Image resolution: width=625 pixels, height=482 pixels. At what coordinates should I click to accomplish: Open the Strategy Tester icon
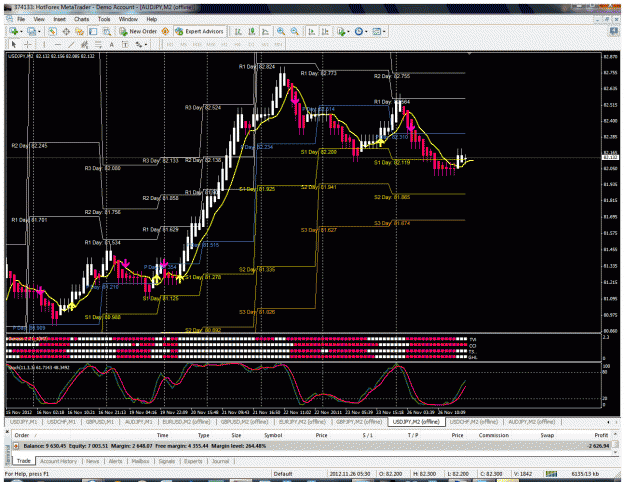(106, 31)
